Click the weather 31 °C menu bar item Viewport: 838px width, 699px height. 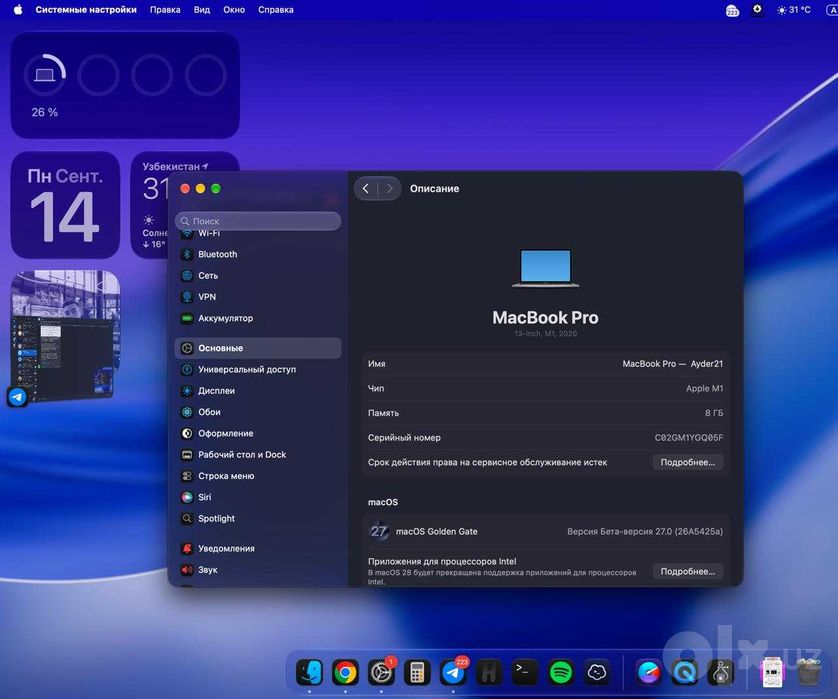[x=794, y=10]
